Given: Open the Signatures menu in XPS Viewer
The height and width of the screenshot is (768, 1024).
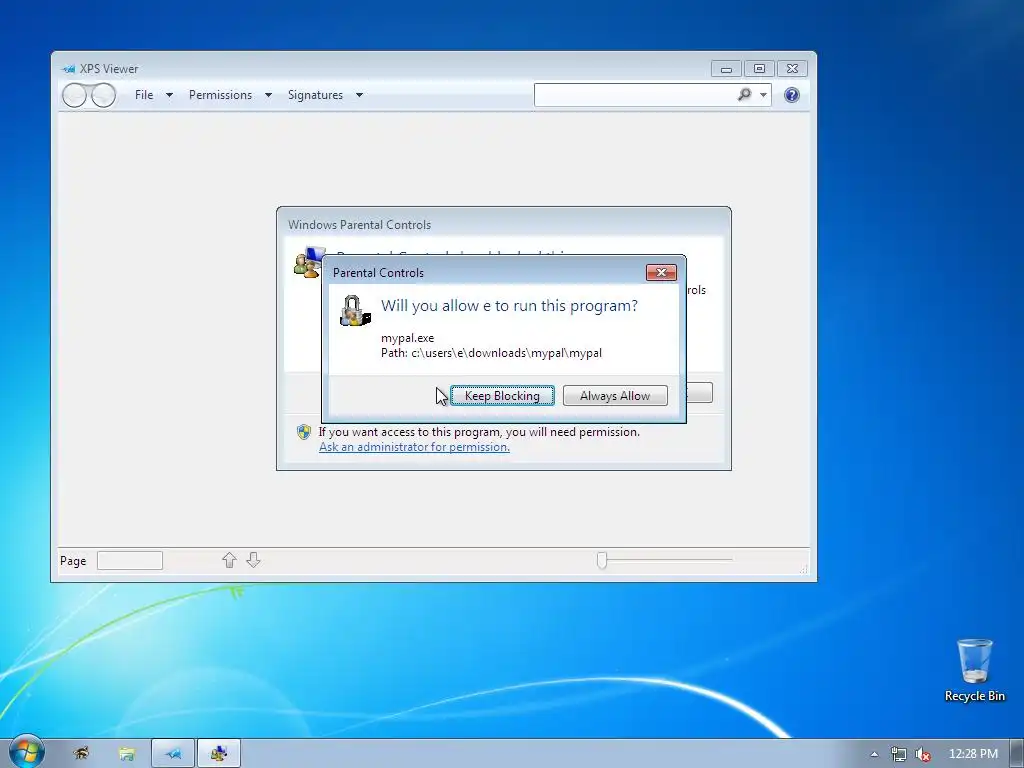Looking at the screenshot, I should pos(315,95).
